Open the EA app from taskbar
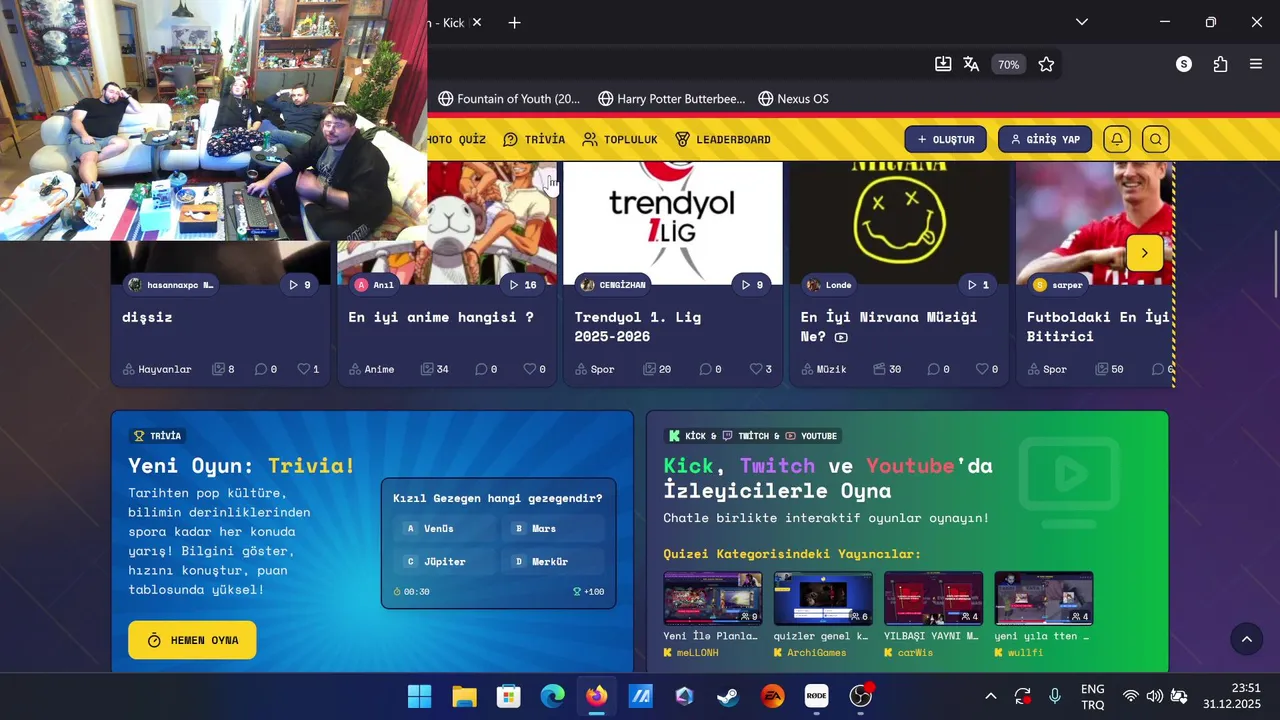This screenshot has width=1280, height=720. coord(772,696)
